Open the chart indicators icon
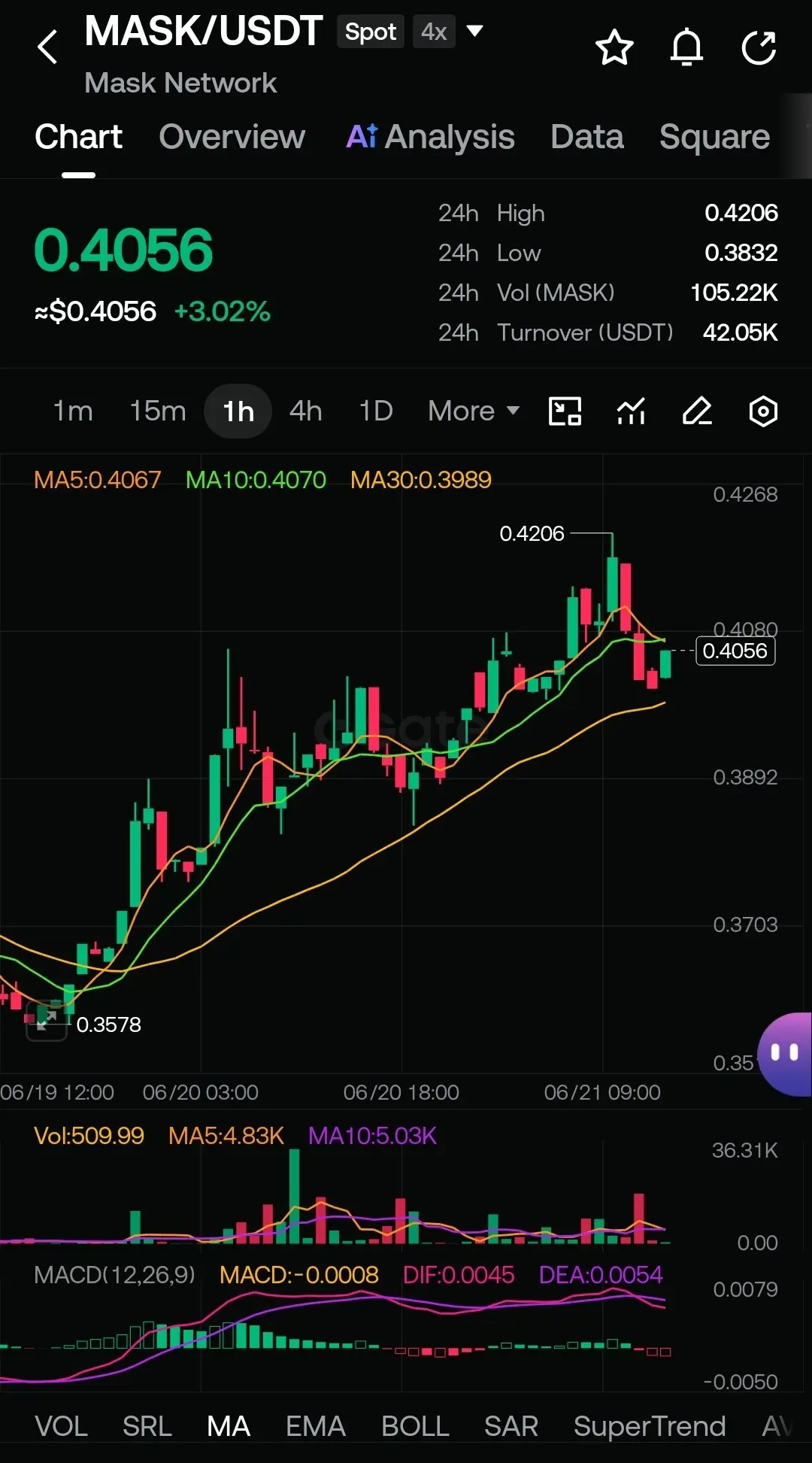Screen dimensions: 812x1463 (631, 411)
